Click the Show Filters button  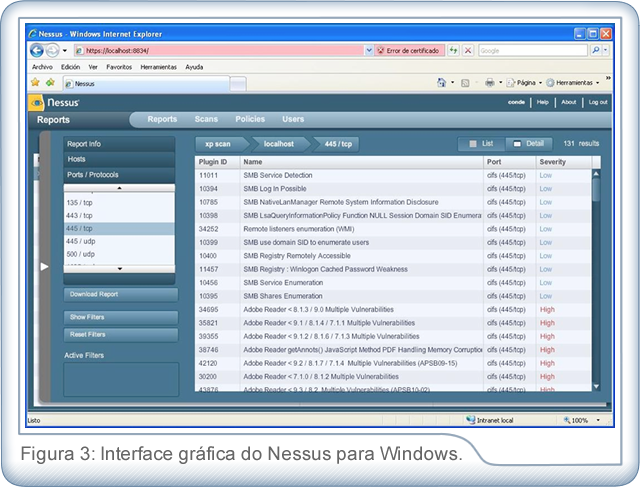[x=121, y=317]
